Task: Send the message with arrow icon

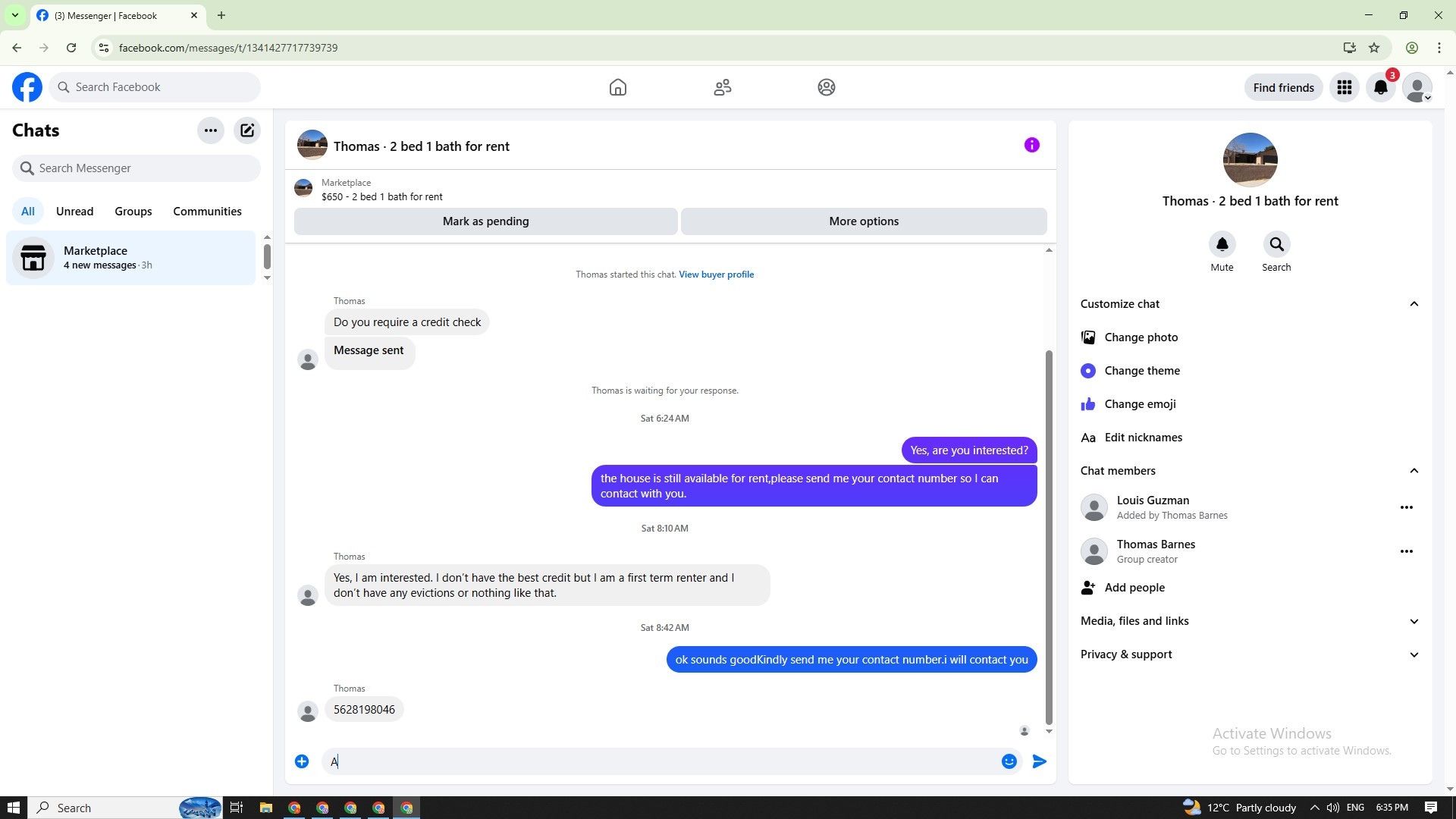Action: 1040,761
